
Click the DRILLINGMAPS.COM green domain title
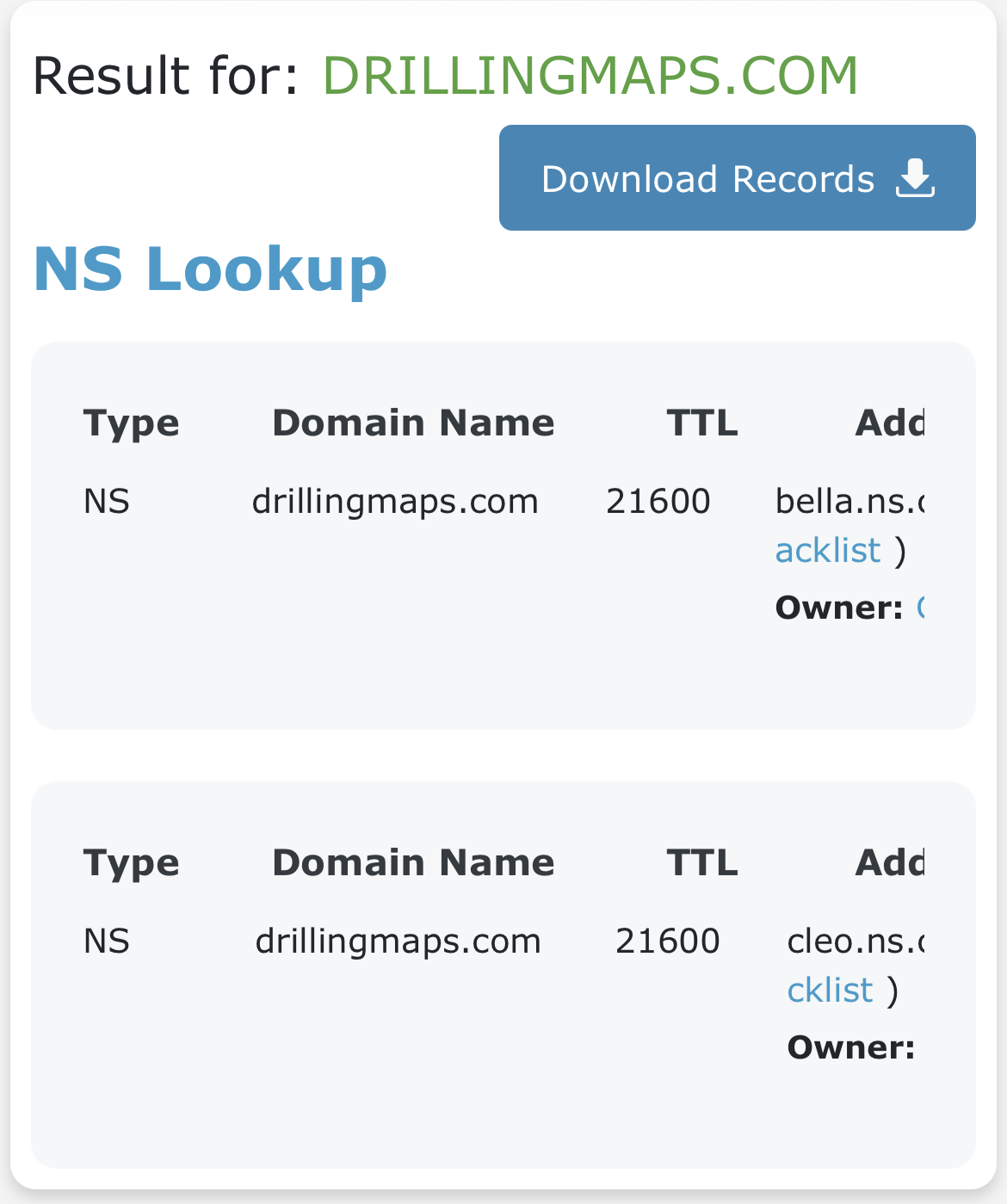click(x=590, y=76)
